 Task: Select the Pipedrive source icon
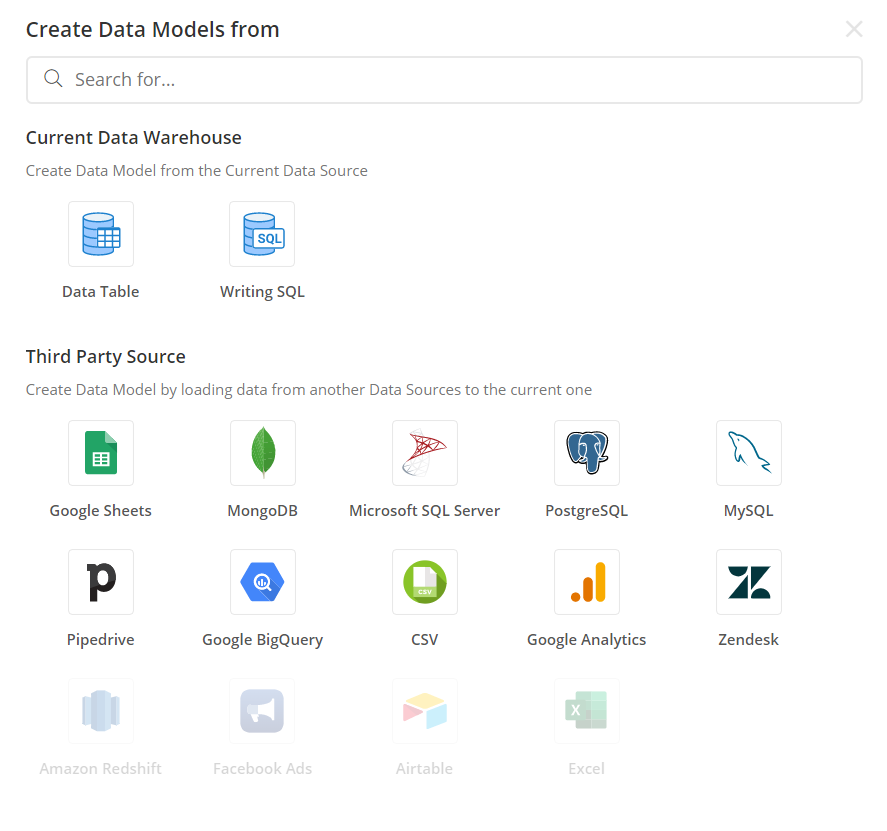101,582
